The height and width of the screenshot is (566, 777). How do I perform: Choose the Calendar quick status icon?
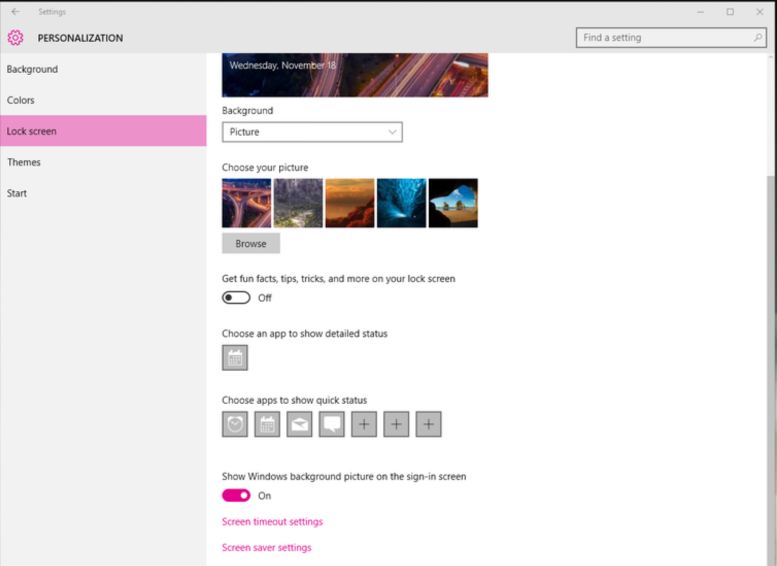pyautogui.click(x=267, y=424)
